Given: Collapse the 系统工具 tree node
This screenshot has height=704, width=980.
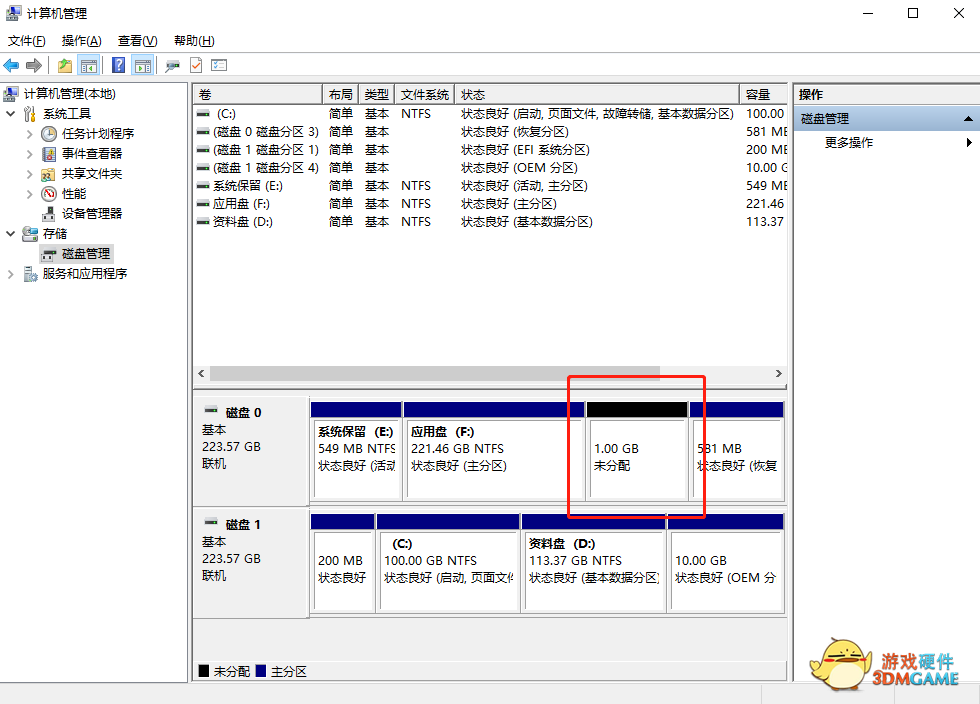Looking at the screenshot, I should 10,113.
